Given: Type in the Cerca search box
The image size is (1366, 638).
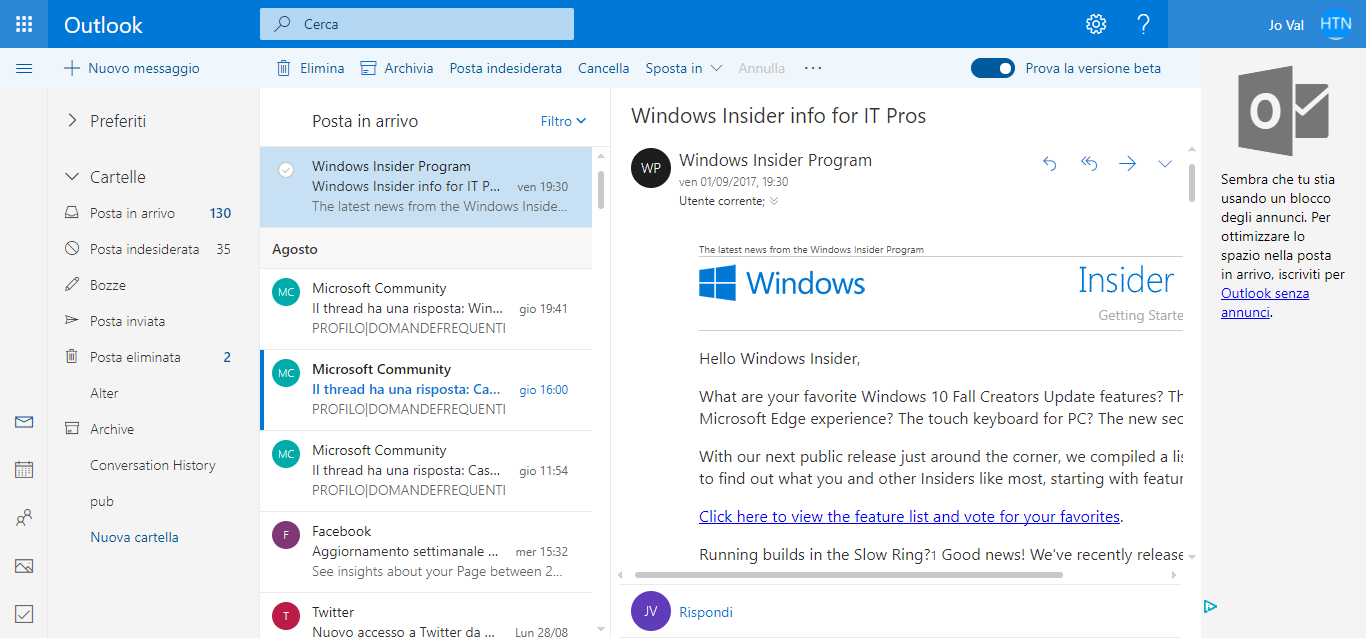Looking at the screenshot, I should (x=416, y=23).
